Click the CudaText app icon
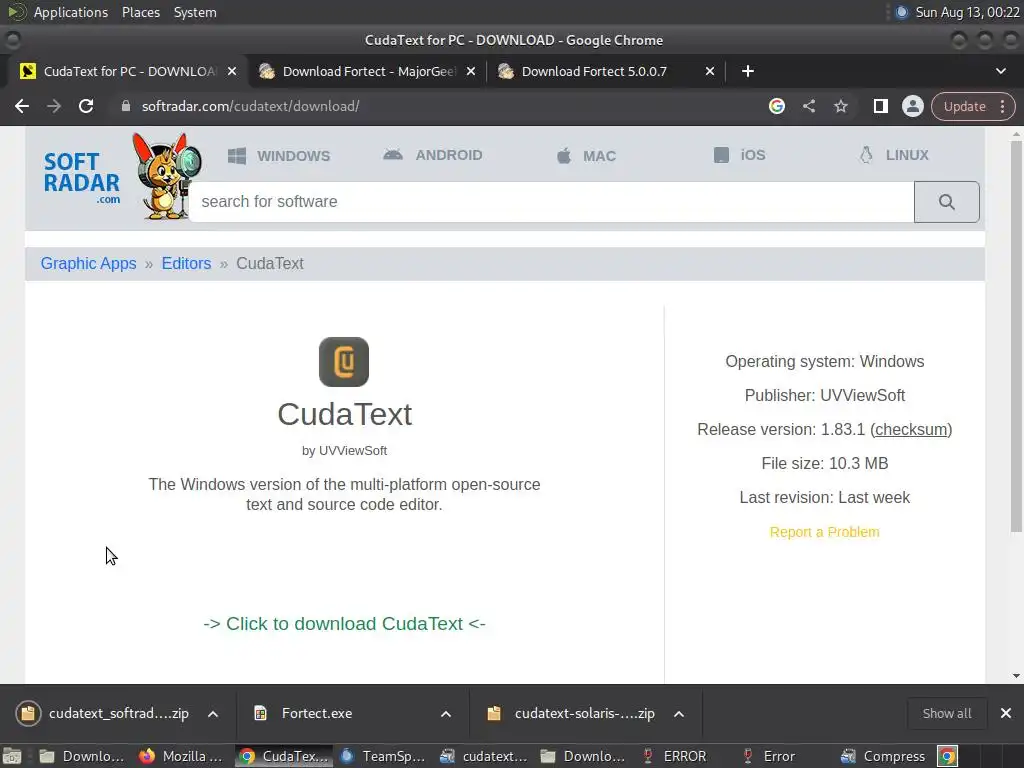Screen dimensions: 1024x768 [344, 362]
